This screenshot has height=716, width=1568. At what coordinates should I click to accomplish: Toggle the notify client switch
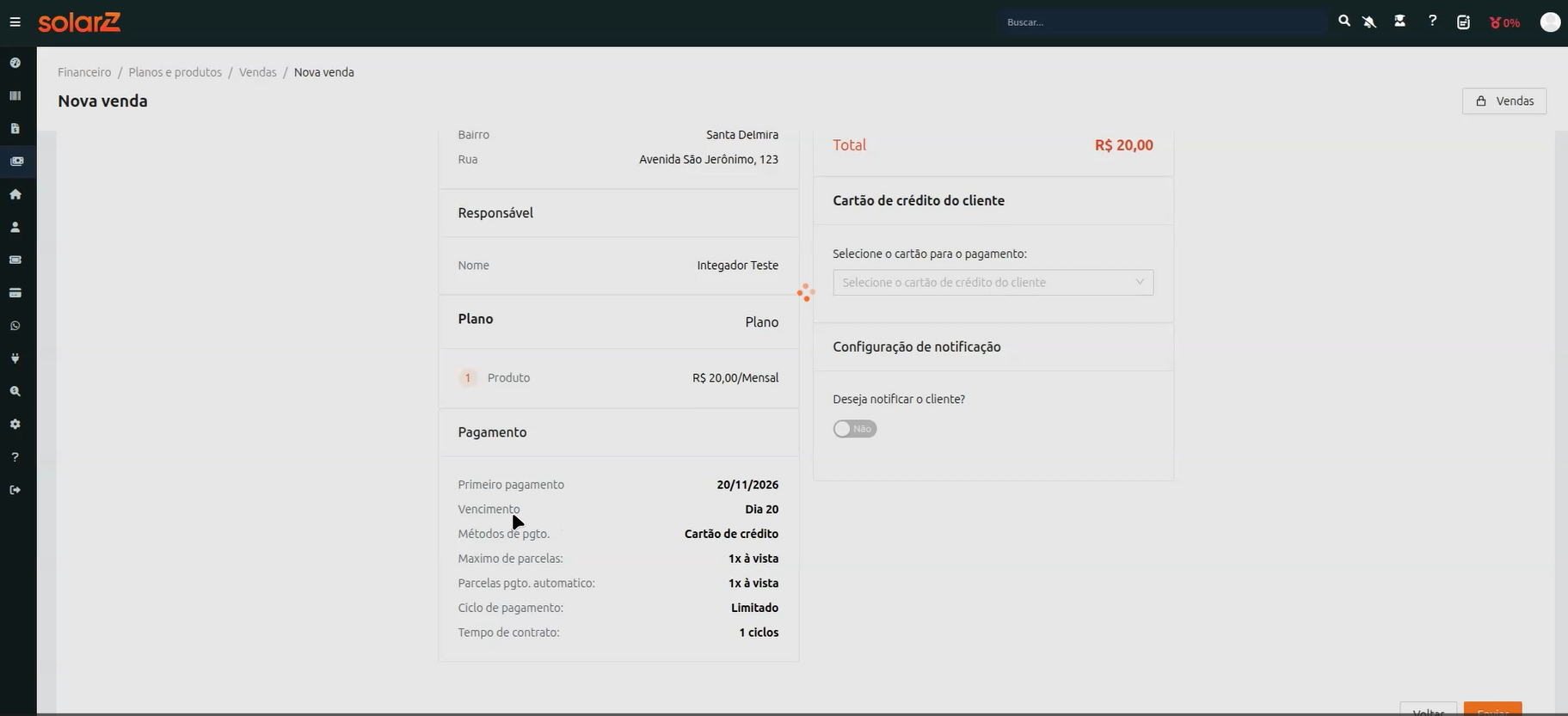pyautogui.click(x=854, y=429)
